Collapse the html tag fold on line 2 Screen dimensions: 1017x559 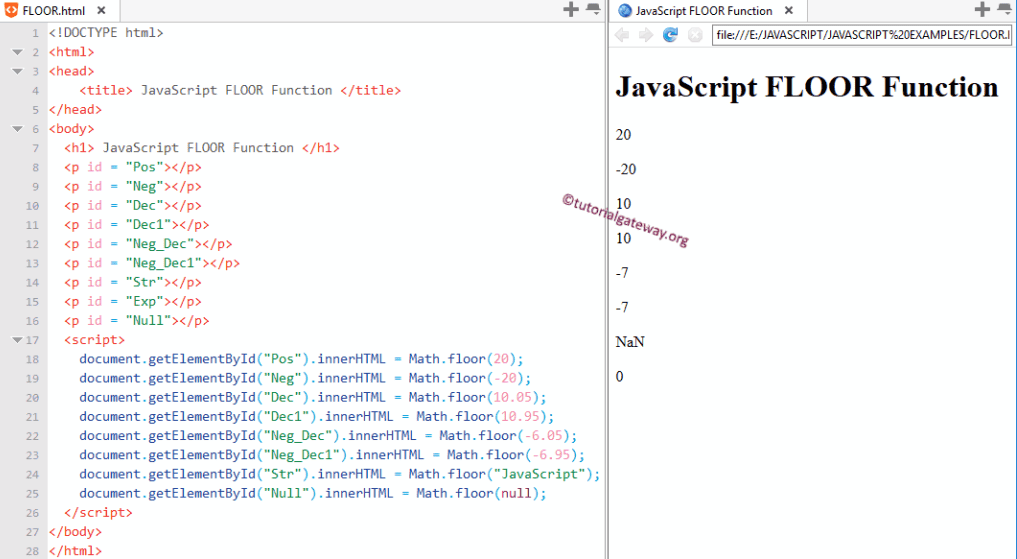coord(18,52)
